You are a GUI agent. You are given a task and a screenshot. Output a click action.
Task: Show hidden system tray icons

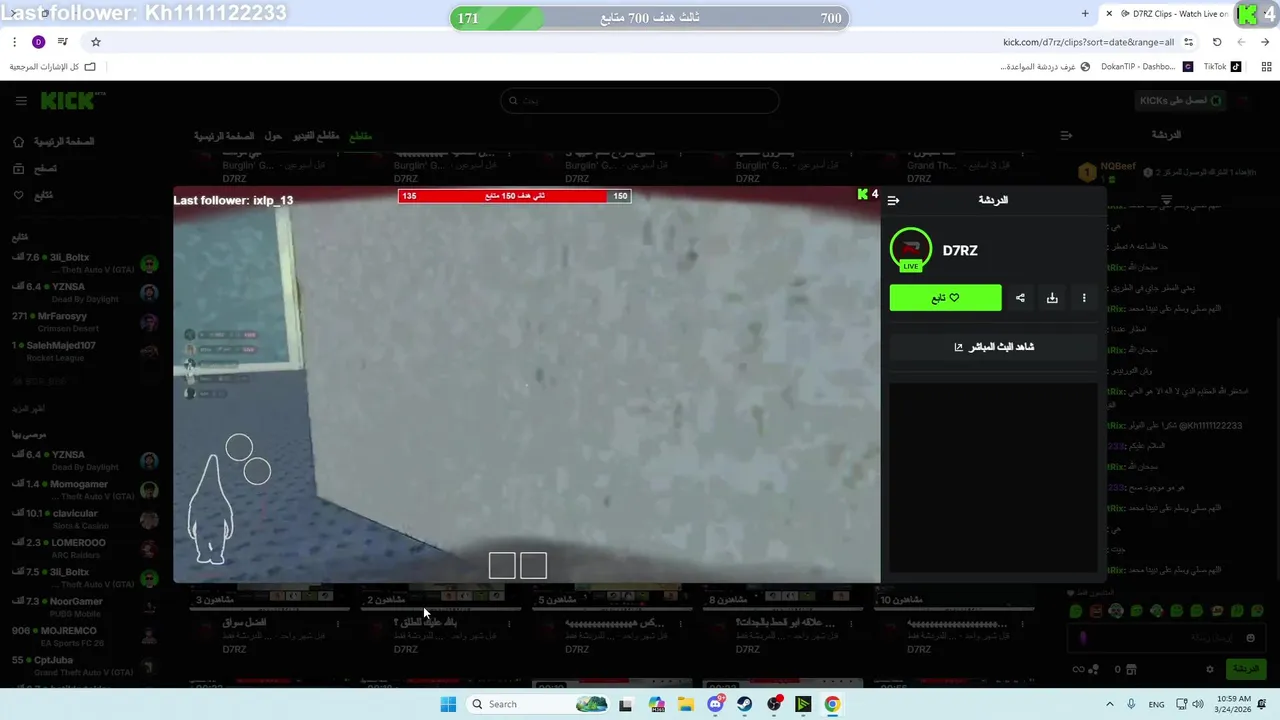click(1109, 704)
